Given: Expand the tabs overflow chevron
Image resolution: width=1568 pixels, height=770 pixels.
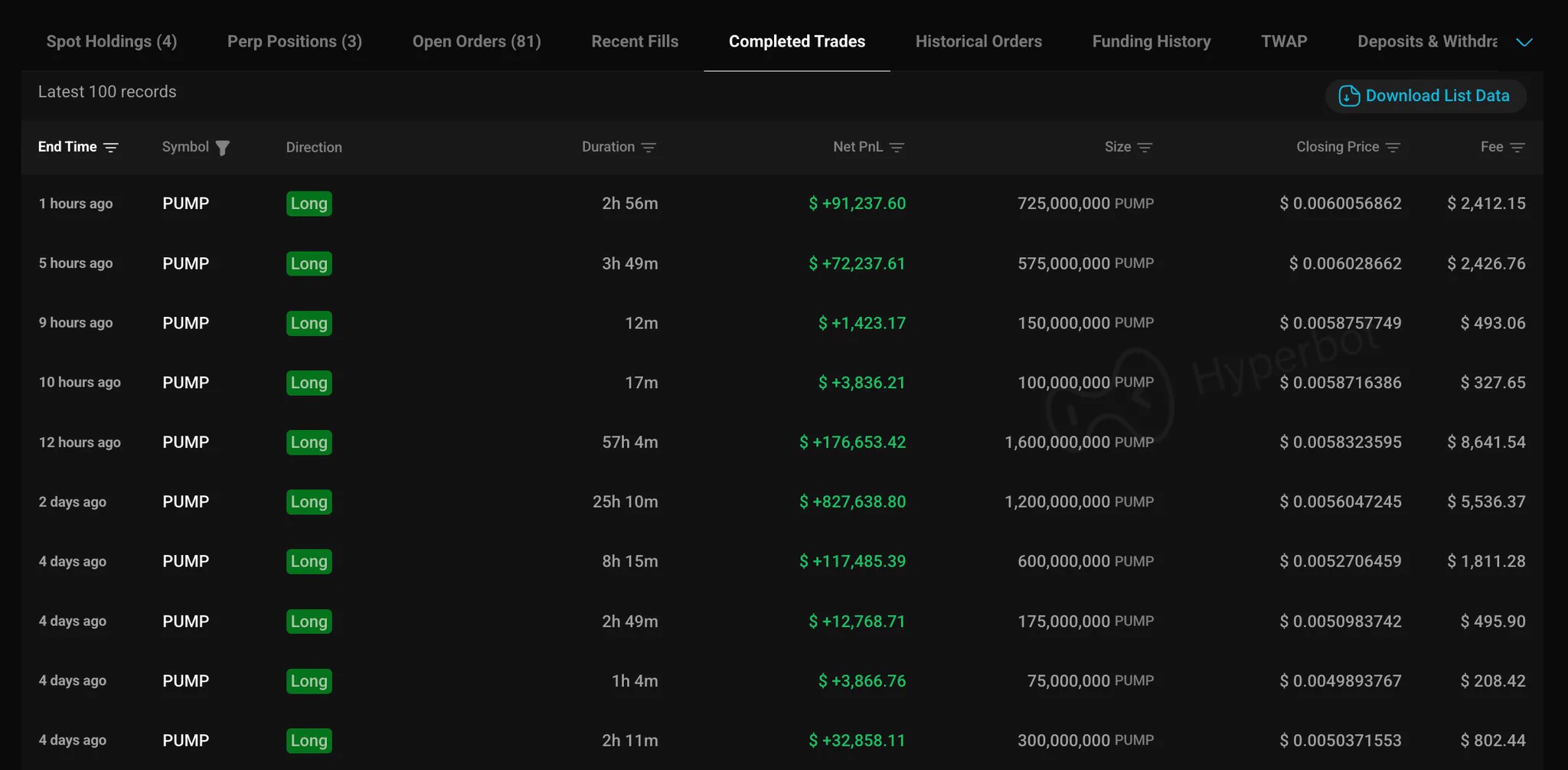Looking at the screenshot, I should (1524, 42).
